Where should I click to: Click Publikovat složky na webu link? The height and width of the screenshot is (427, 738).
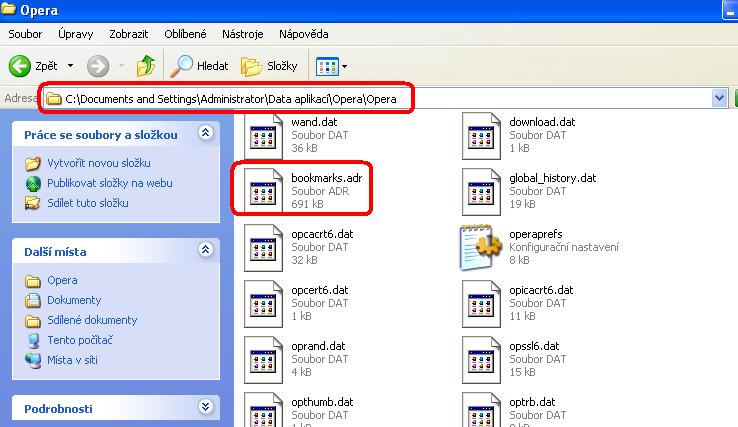click(x=110, y=183)
